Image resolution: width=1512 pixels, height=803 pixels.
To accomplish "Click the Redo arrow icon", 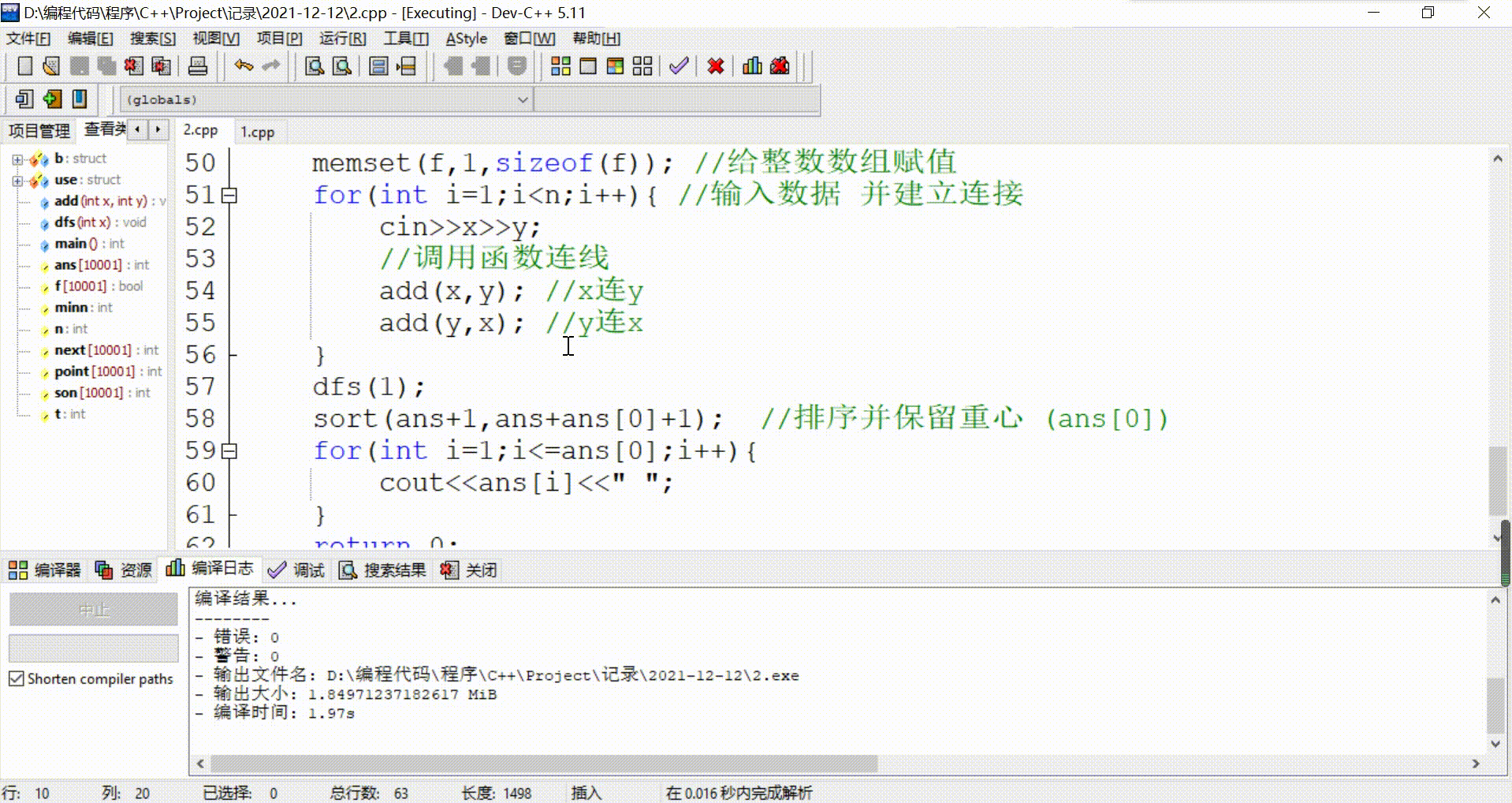I will 270,66.
